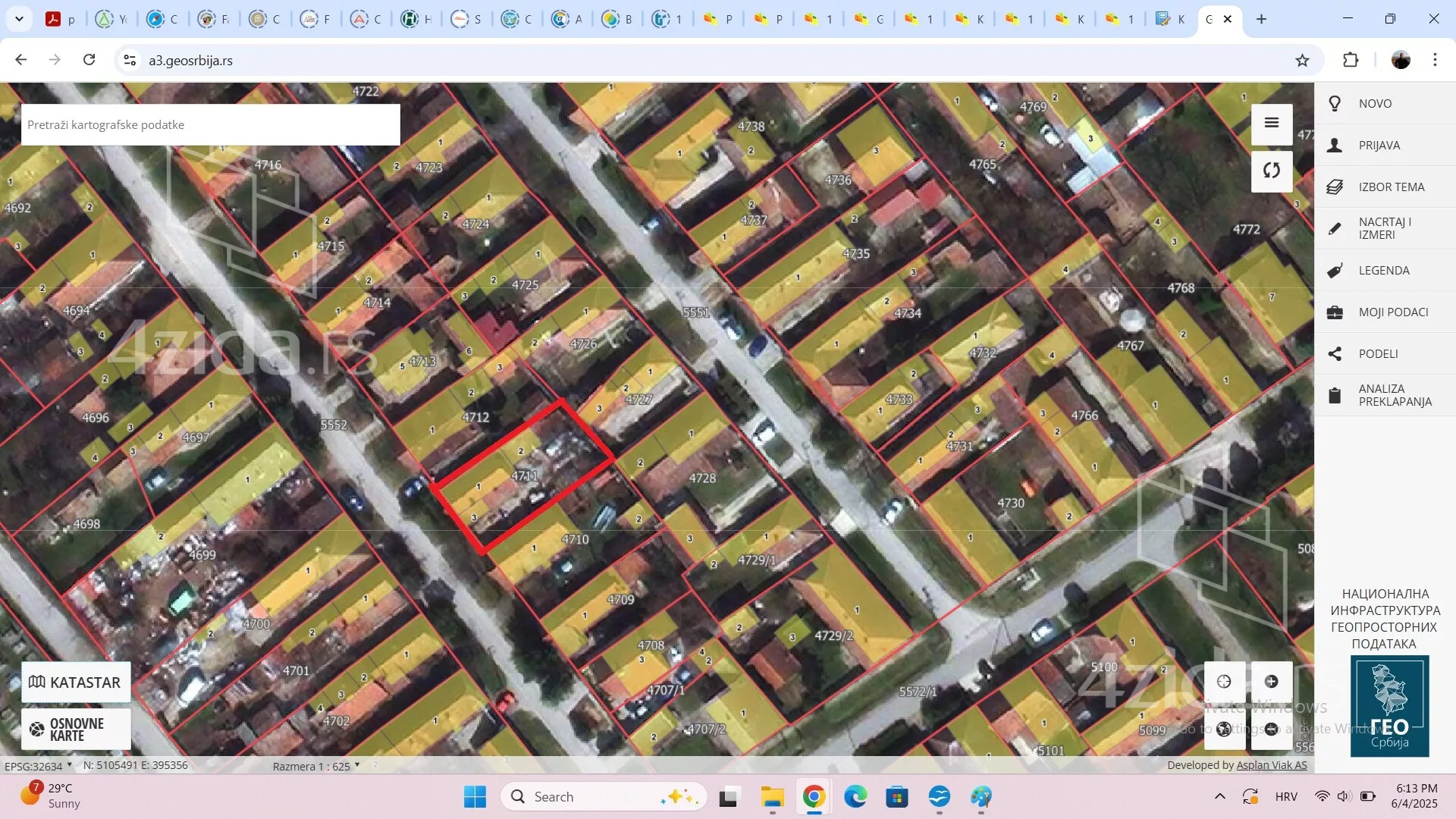This screenshot has width=1456, height=819.
Task: Click the IZBOR TEMA layers icon
Action: [1335, 187]
